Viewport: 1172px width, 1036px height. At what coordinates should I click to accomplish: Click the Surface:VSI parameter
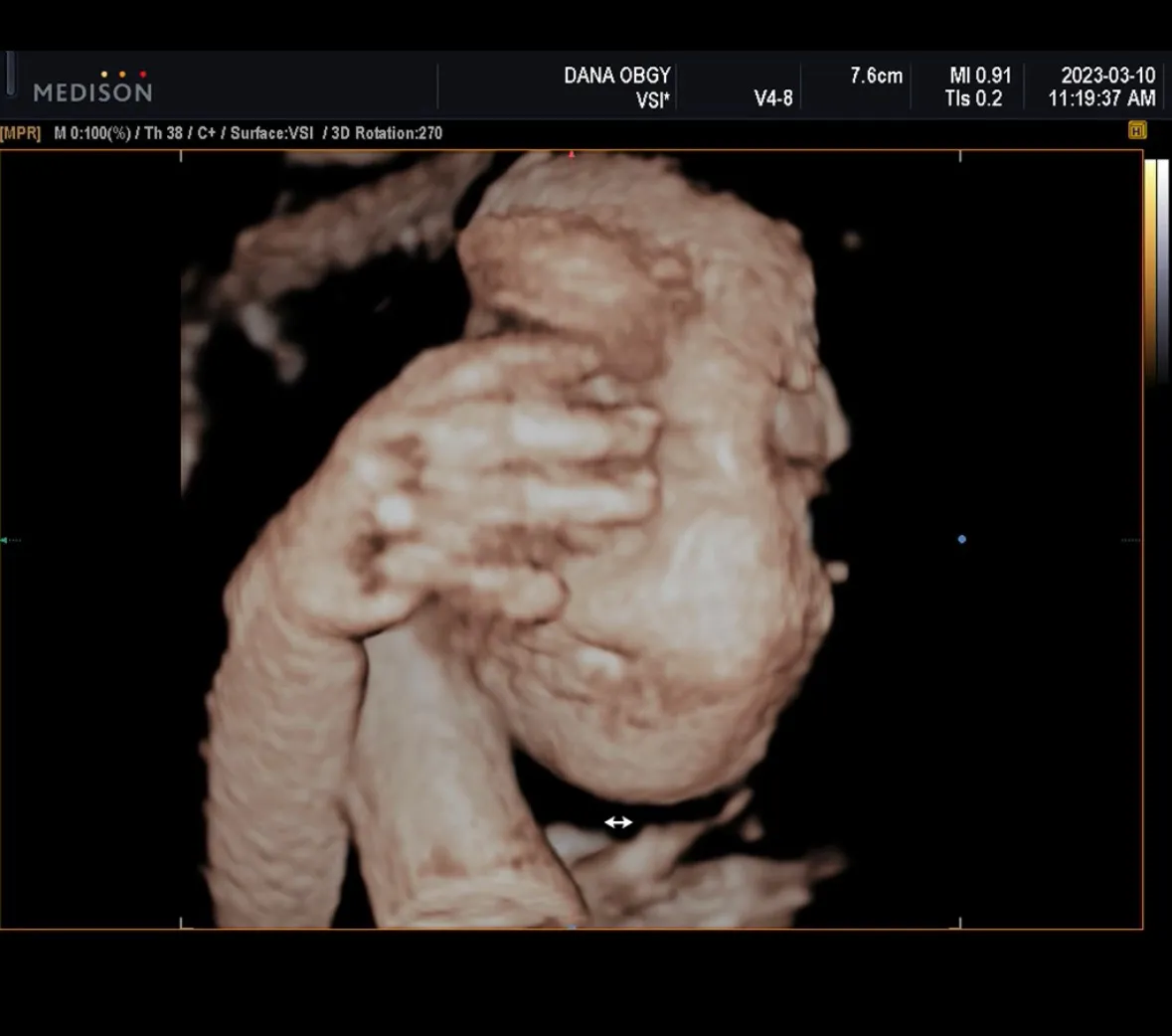[271, 133]
